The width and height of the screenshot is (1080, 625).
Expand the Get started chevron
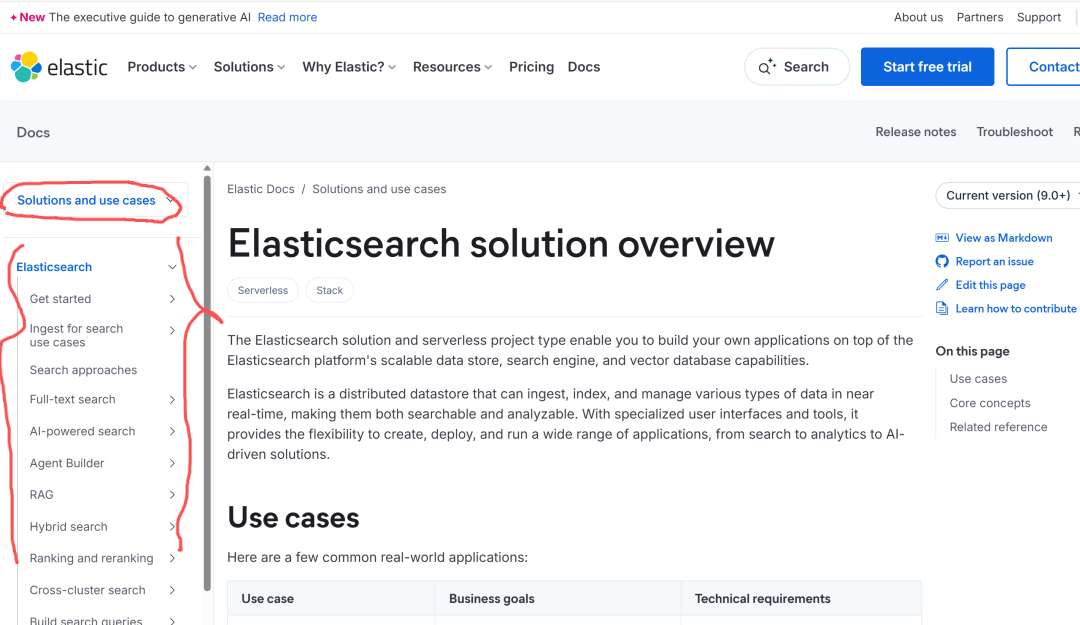coord(172,299)
